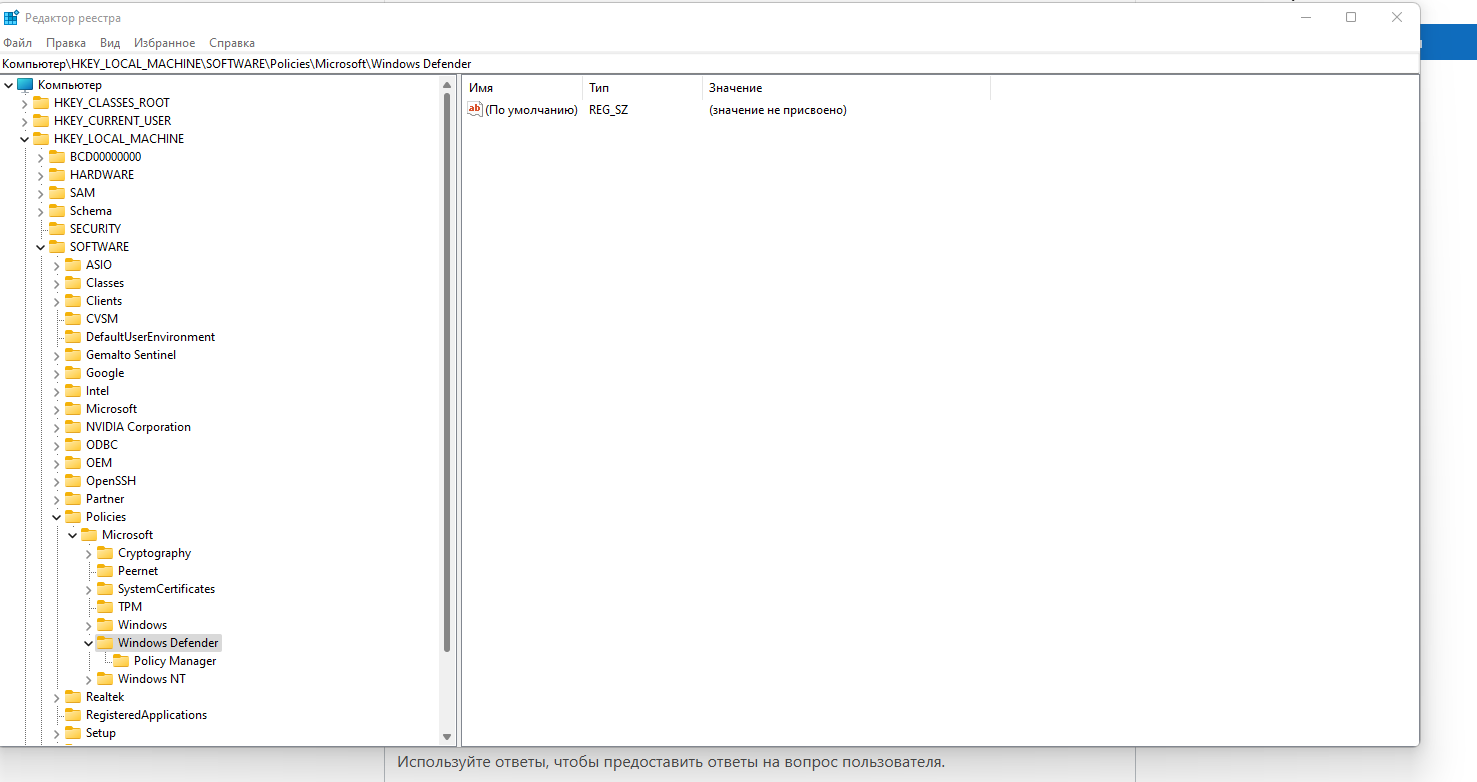Open the Файл menu
Screen dimensions: 1477x782
[x=18, y=43]
